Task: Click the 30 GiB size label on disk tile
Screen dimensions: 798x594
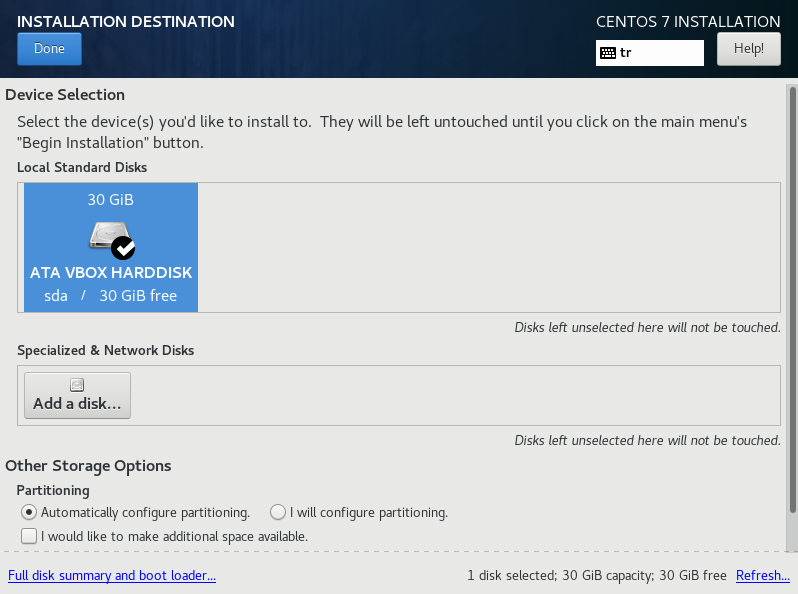Action: [x=110, y=200]
